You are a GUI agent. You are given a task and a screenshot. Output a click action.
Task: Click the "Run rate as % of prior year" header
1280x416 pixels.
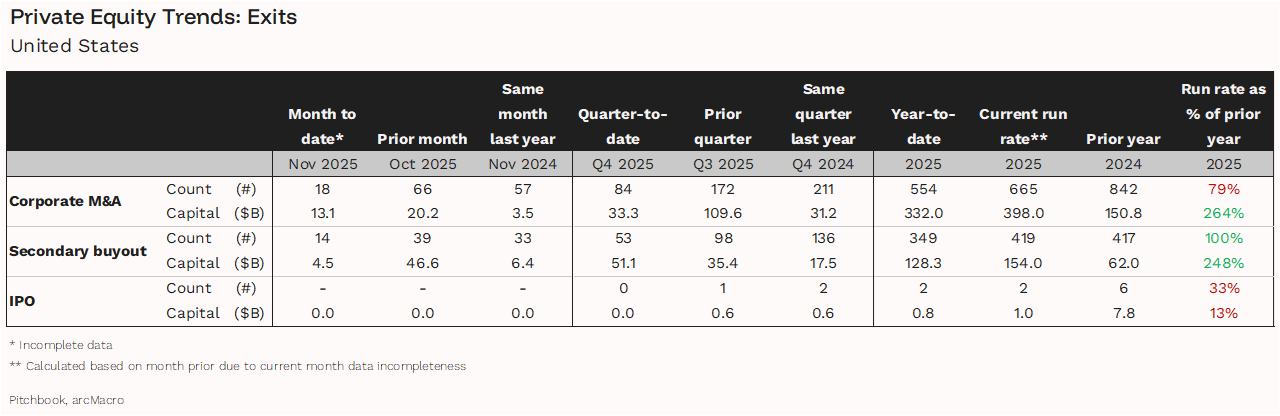pos(1223,114)
